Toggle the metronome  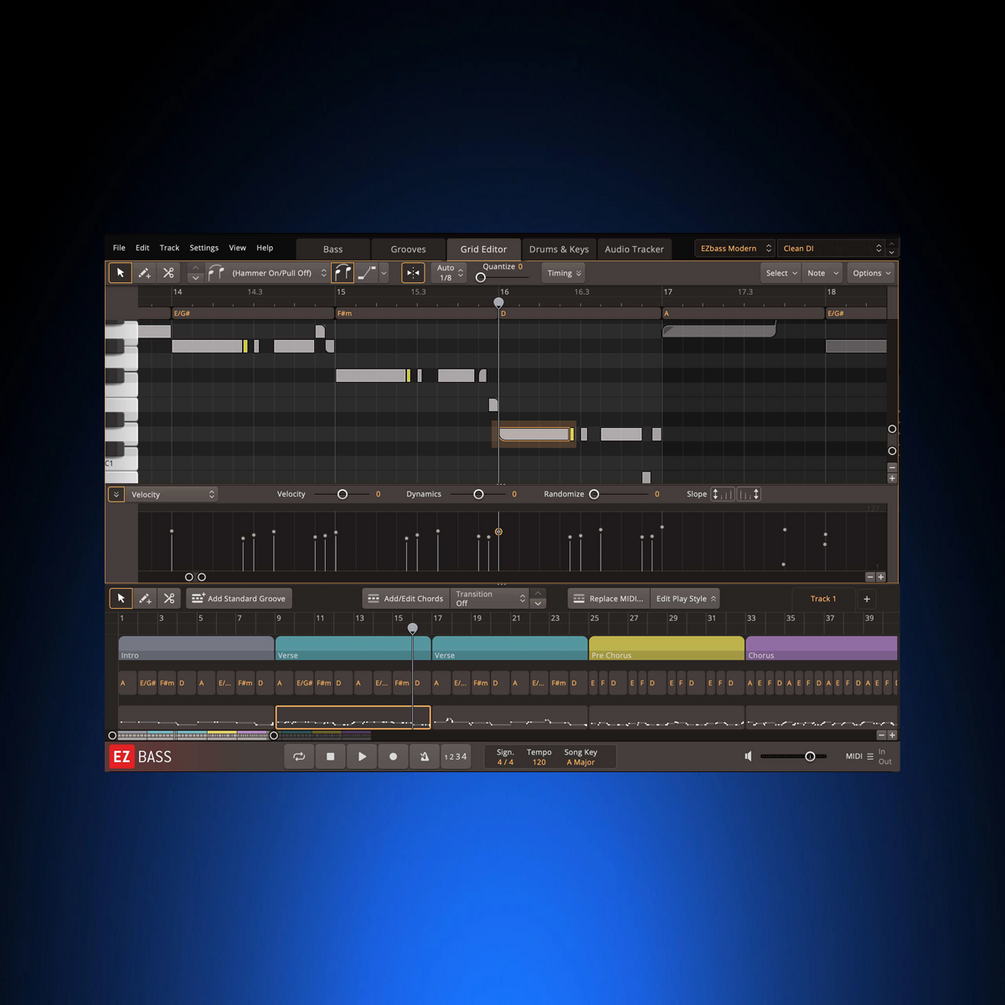coord(424,756)
